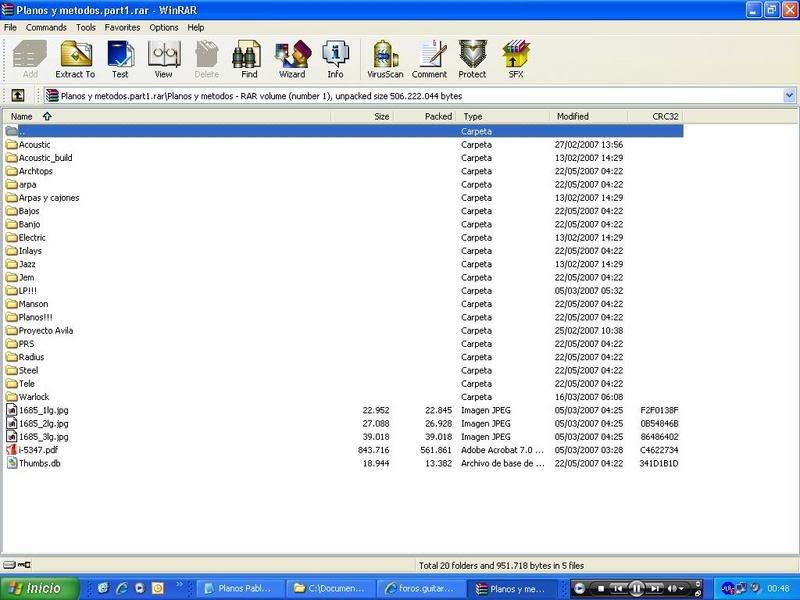This screenshot has width=800, height=600.
Task: Select the parent folder '..' row
Action: 344,131
